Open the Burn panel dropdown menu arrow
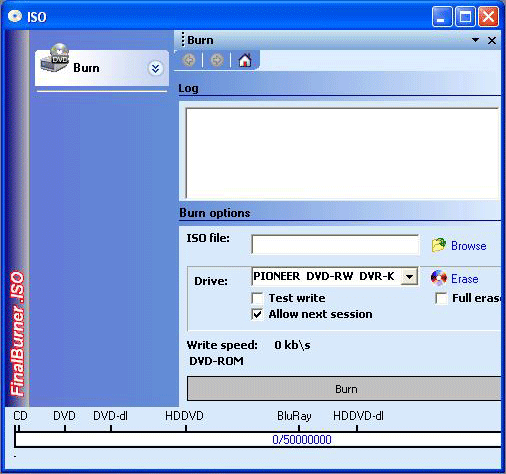The image size is (506, 474). point(476,40)
